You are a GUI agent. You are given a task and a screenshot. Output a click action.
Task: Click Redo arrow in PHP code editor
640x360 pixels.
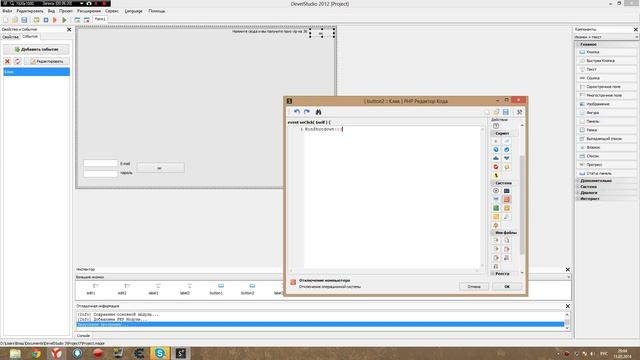click(x=307, y=112)
